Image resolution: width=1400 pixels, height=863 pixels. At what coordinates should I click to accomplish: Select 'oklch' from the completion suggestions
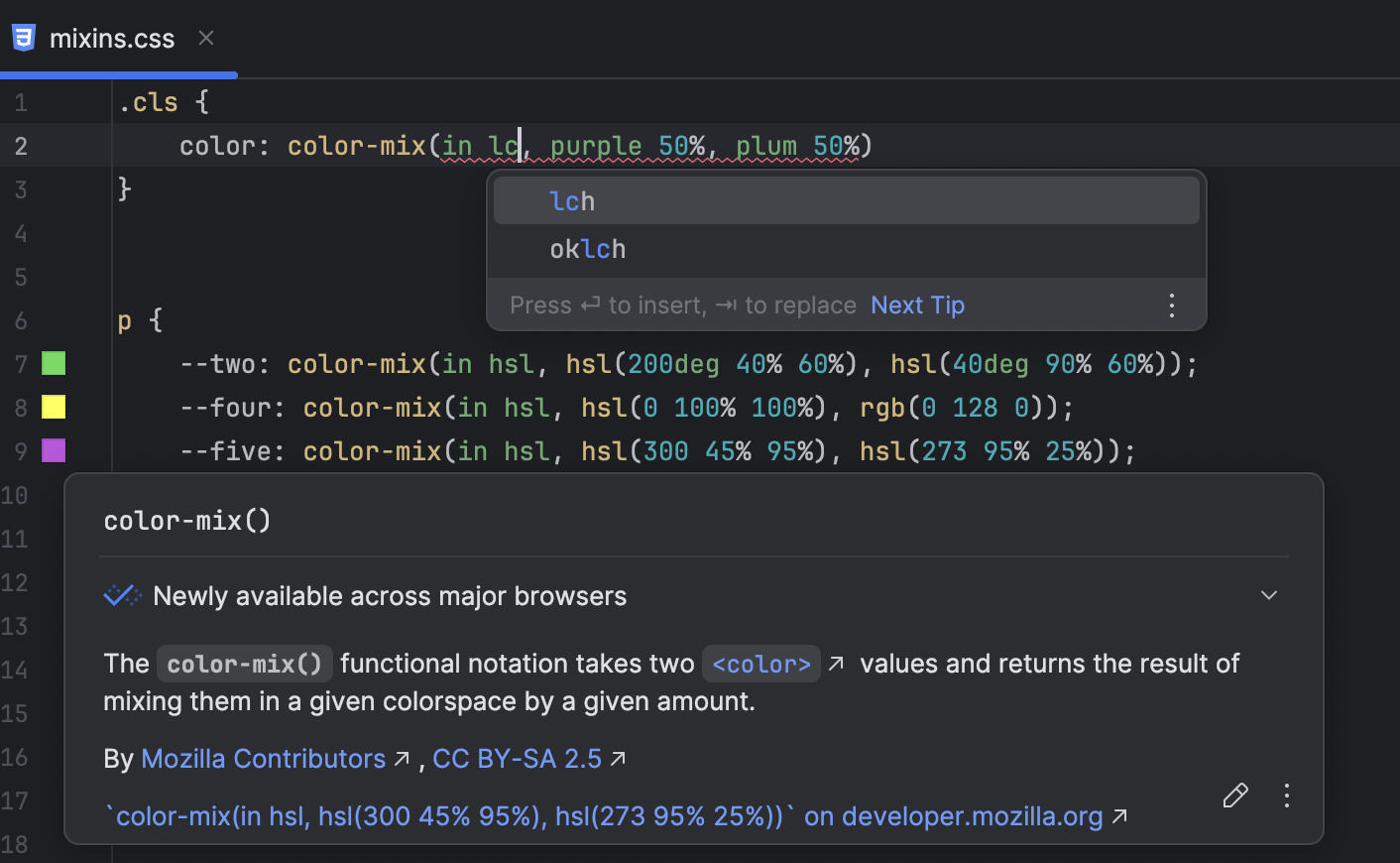[x=587, y=248]
